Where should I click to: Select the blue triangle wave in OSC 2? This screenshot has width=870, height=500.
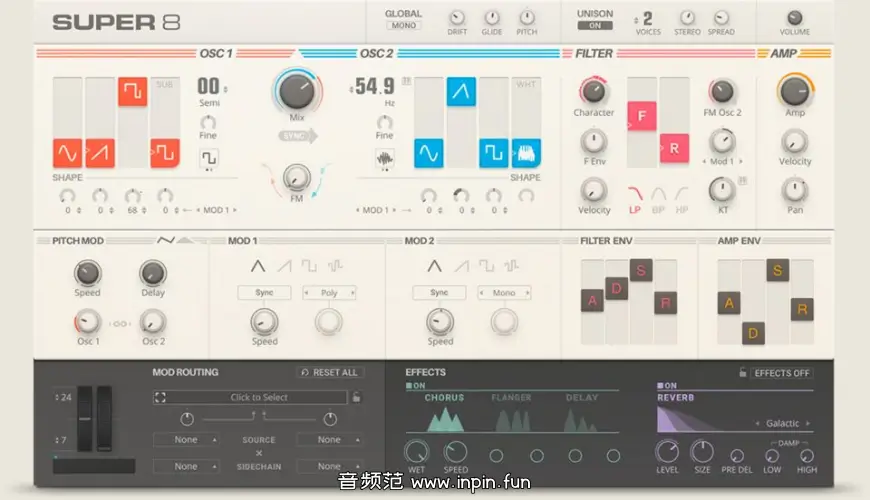tap(461, 92)
